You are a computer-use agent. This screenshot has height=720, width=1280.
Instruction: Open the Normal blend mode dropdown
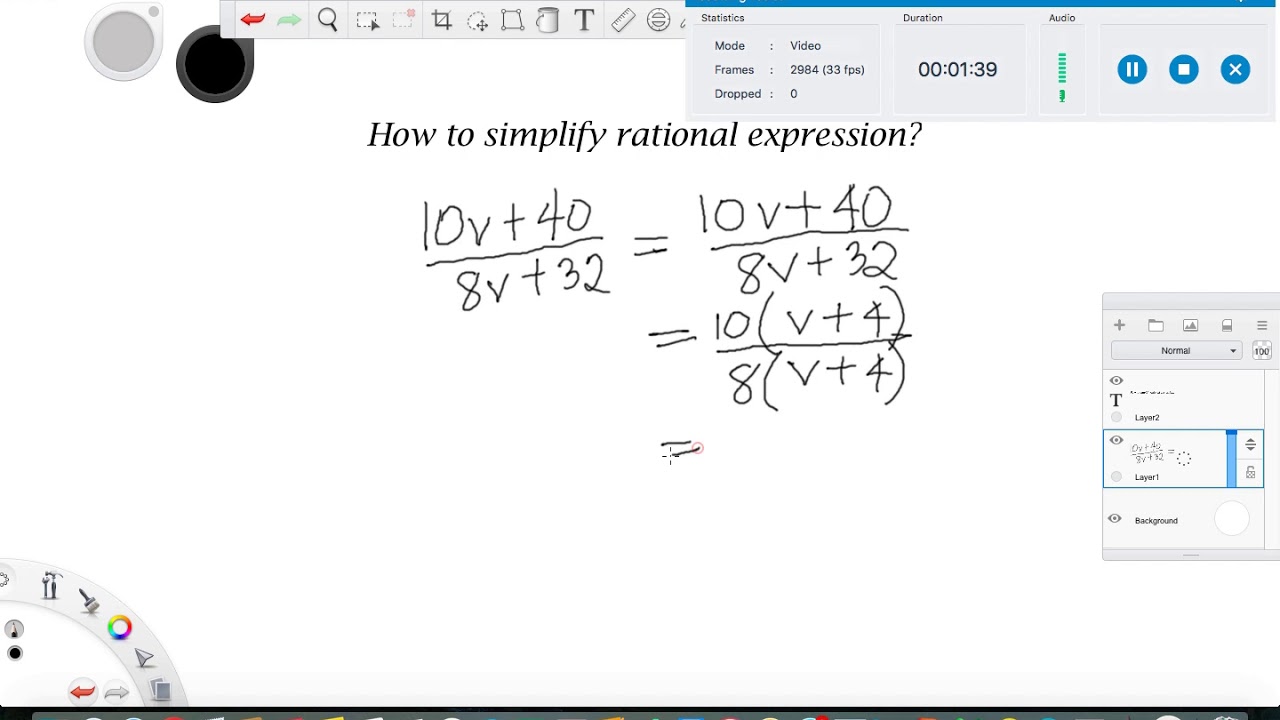1176,351
